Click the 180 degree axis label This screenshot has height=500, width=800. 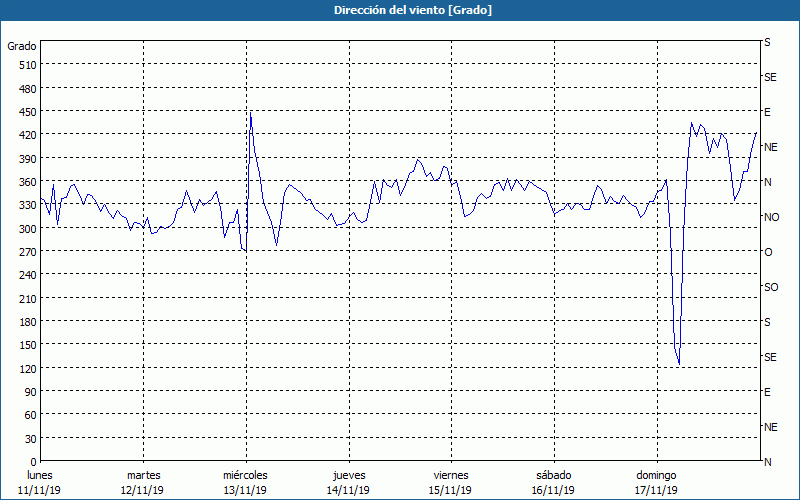pos(29,322)
